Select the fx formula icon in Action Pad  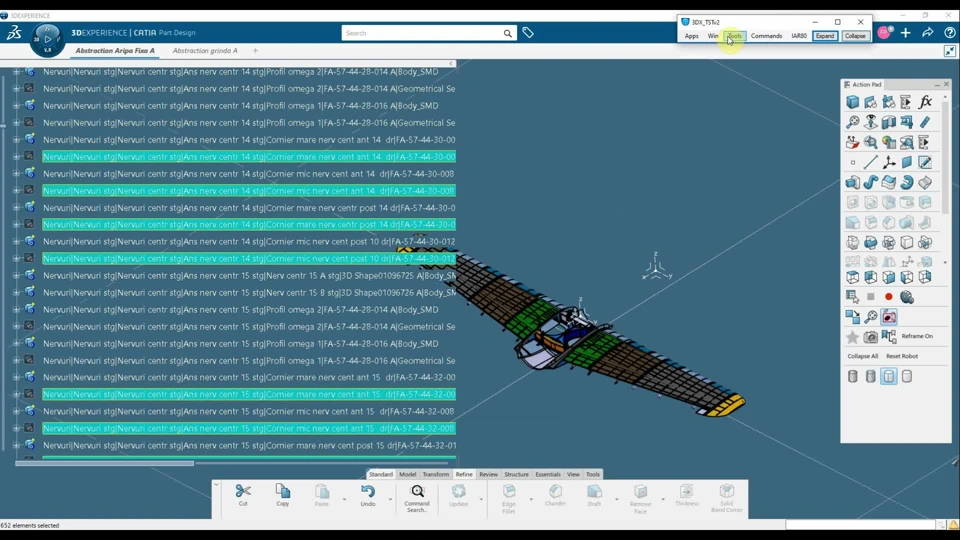click(x=925, y=102)
